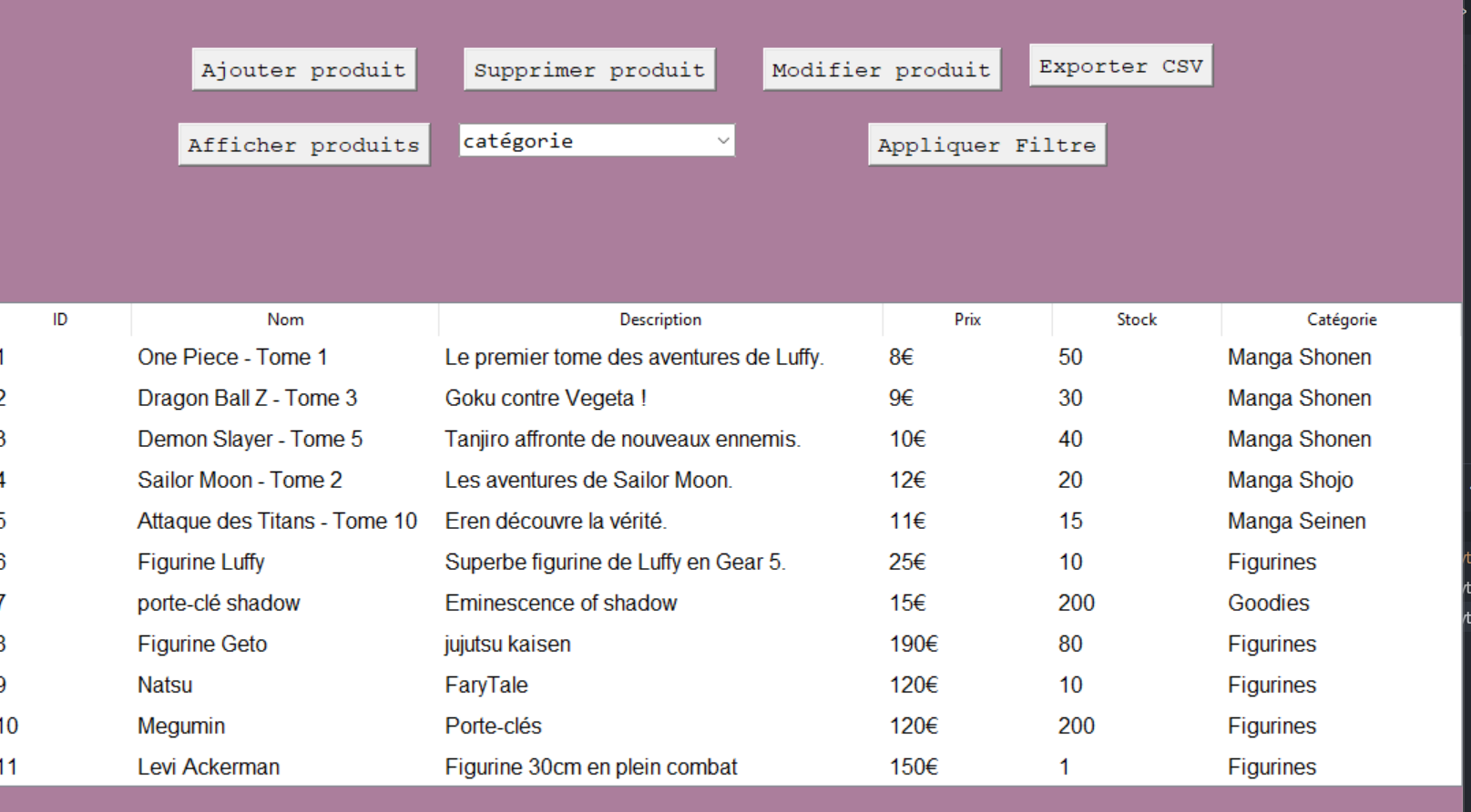This screenshot has height=812, width=1471.
Task: Click description 'Goku contre Vegeta !'
Action: [546, 398]
